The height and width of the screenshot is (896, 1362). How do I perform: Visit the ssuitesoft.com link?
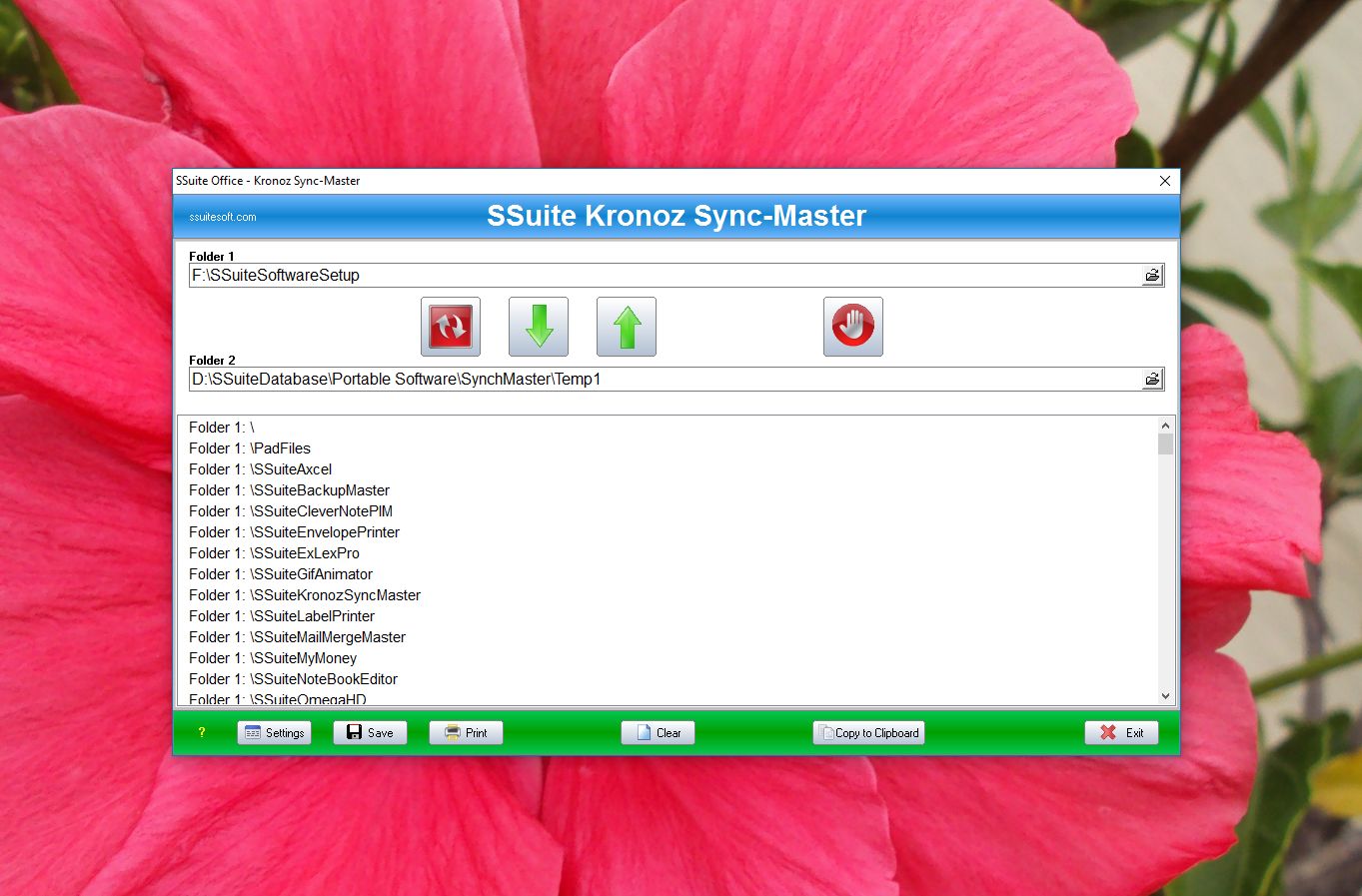[224, 216]
